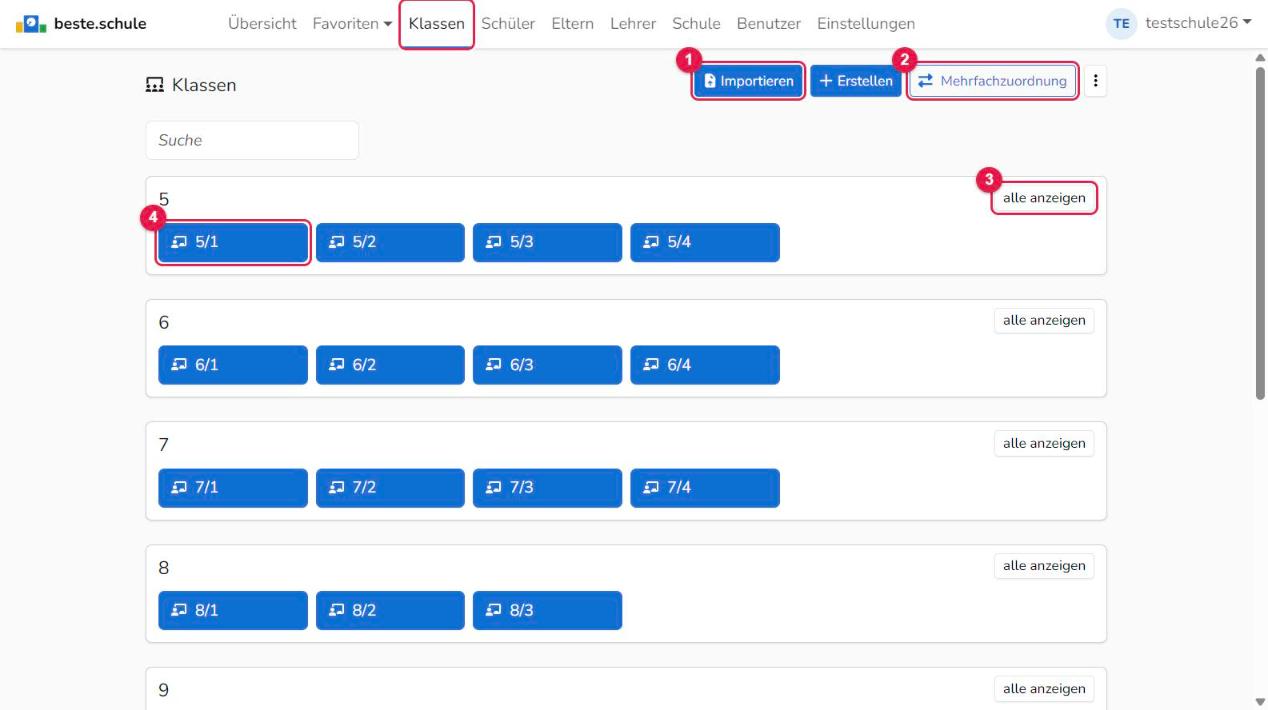Select class 7/3 tile
The height and width of the screenshot is (710, 1268).
[547, 488]
